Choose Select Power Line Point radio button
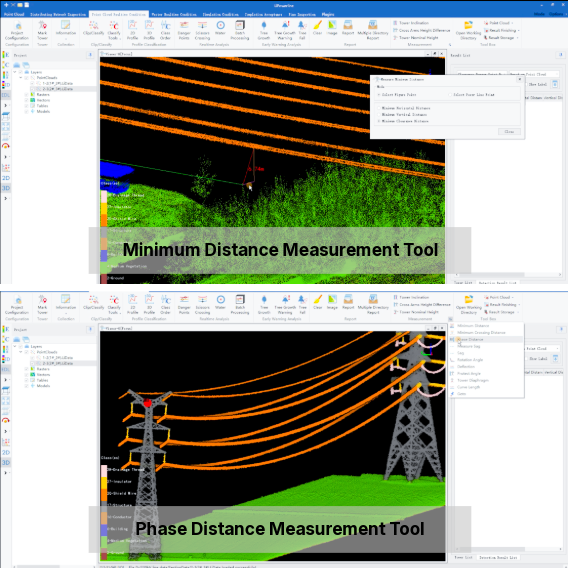The image size is (568, 568). 450,95
